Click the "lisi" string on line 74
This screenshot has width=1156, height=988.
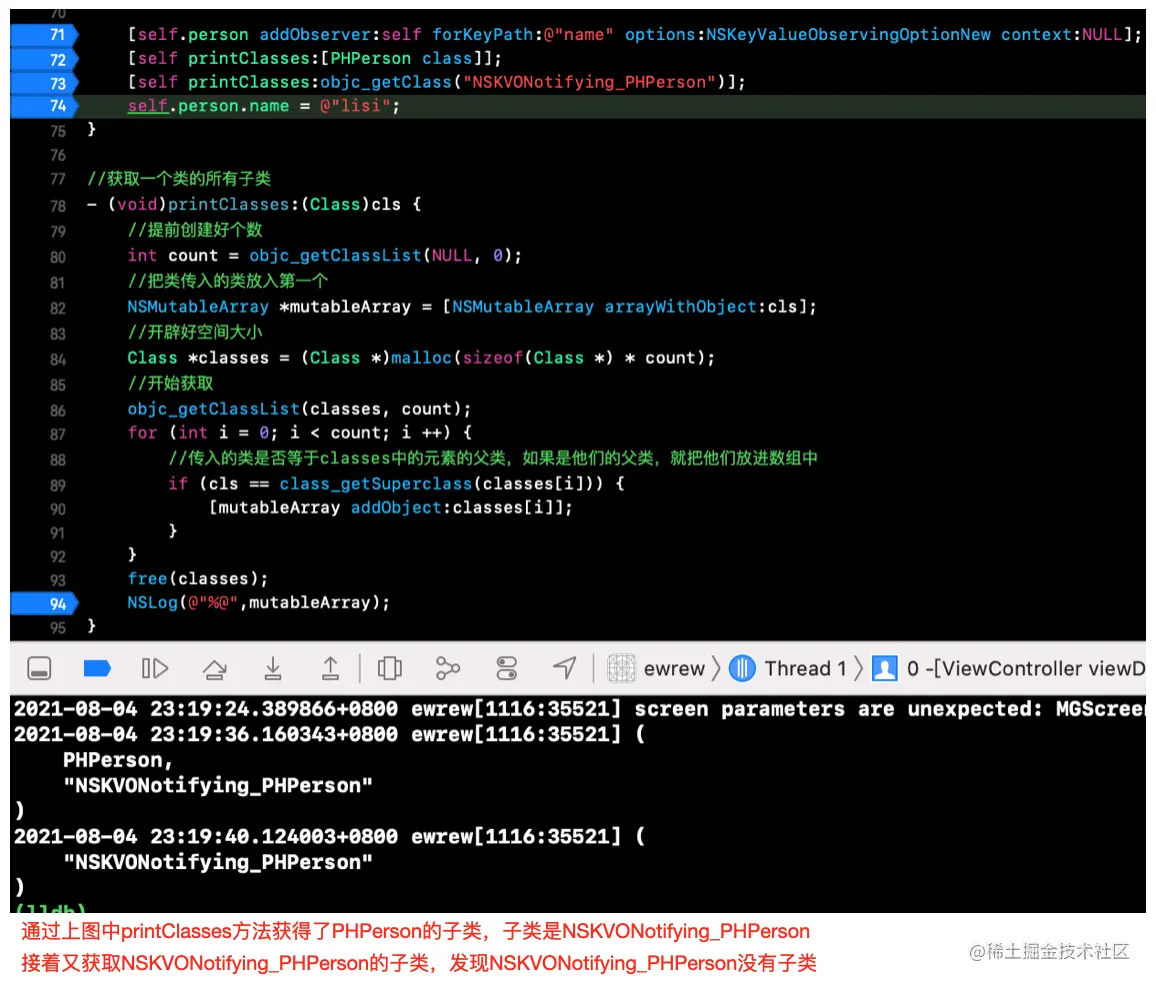pos(355,106)
